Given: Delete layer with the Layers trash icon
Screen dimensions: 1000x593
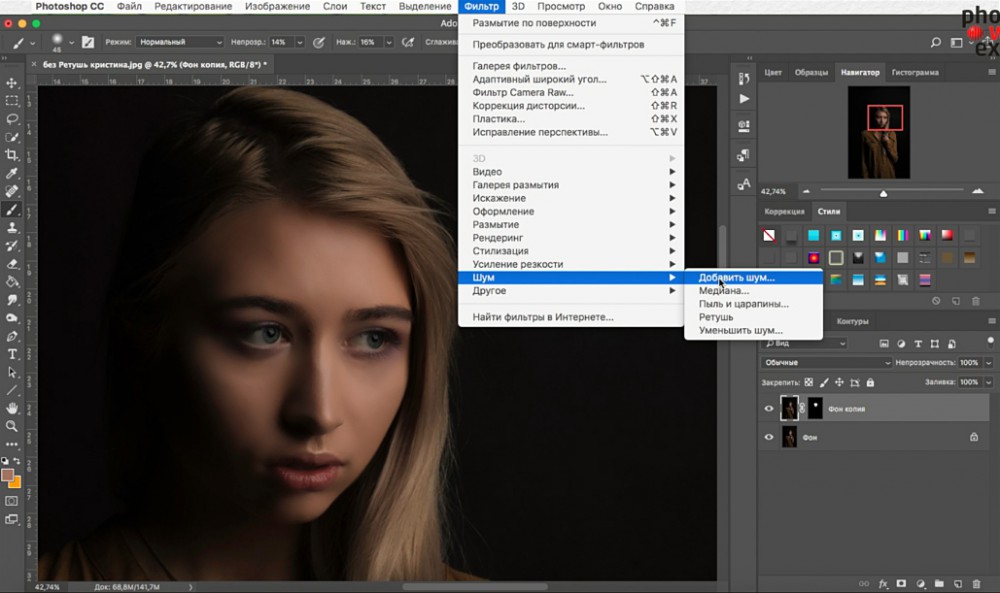Looking at the screenshot, I should tap(976, 583).
